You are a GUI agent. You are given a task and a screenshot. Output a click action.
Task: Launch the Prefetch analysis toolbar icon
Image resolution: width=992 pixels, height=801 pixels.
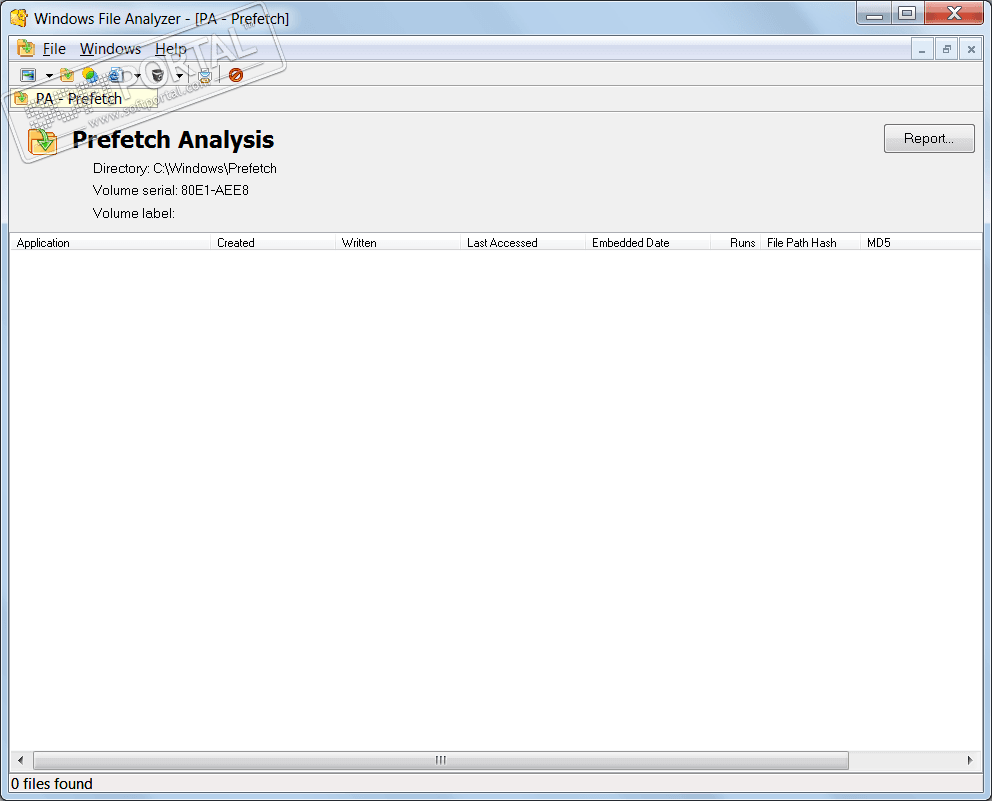[66, 75]
